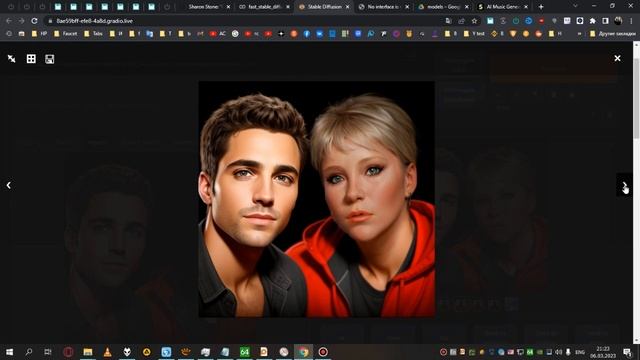640x360 pixels.
Task: Open the browser extensions puzzle icon
Action: coord(593,21)
